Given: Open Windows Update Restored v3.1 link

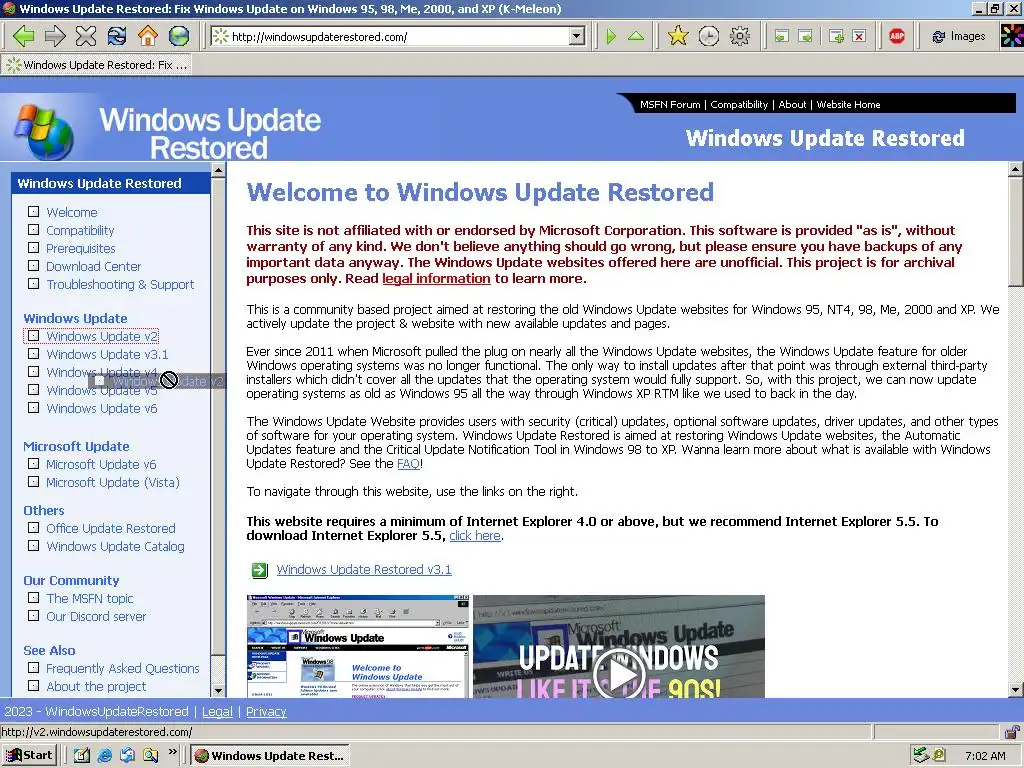Looking at the screenshot, I should (364, 569).
